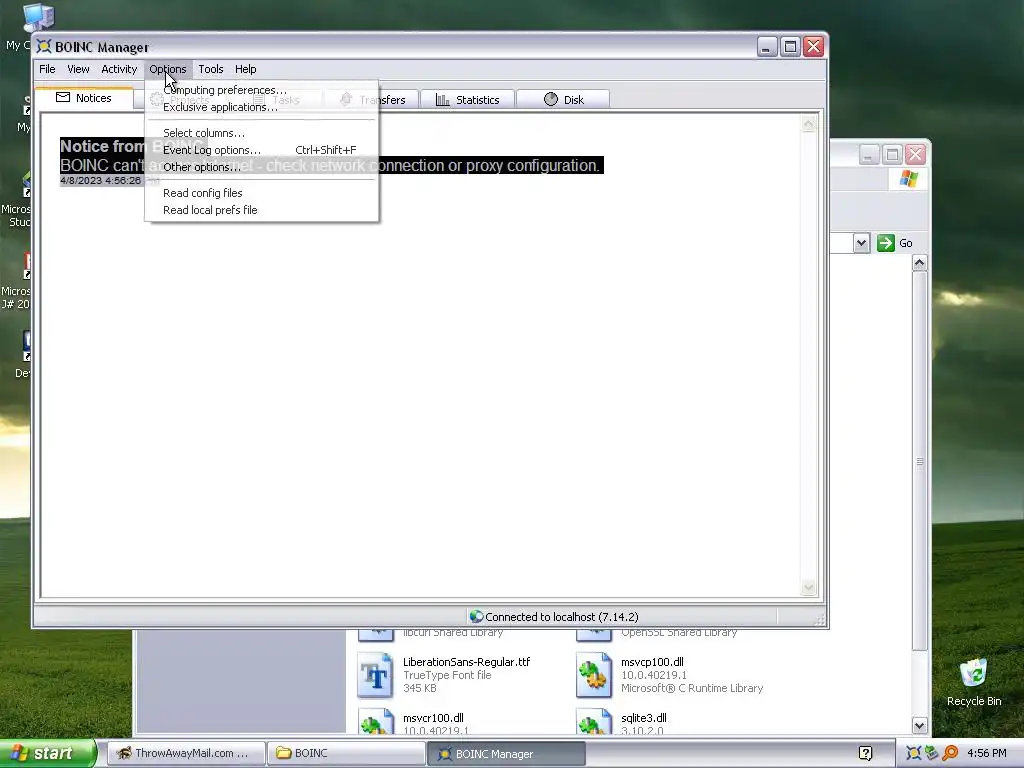Click Connected to localhost status text

click(562, 616)
